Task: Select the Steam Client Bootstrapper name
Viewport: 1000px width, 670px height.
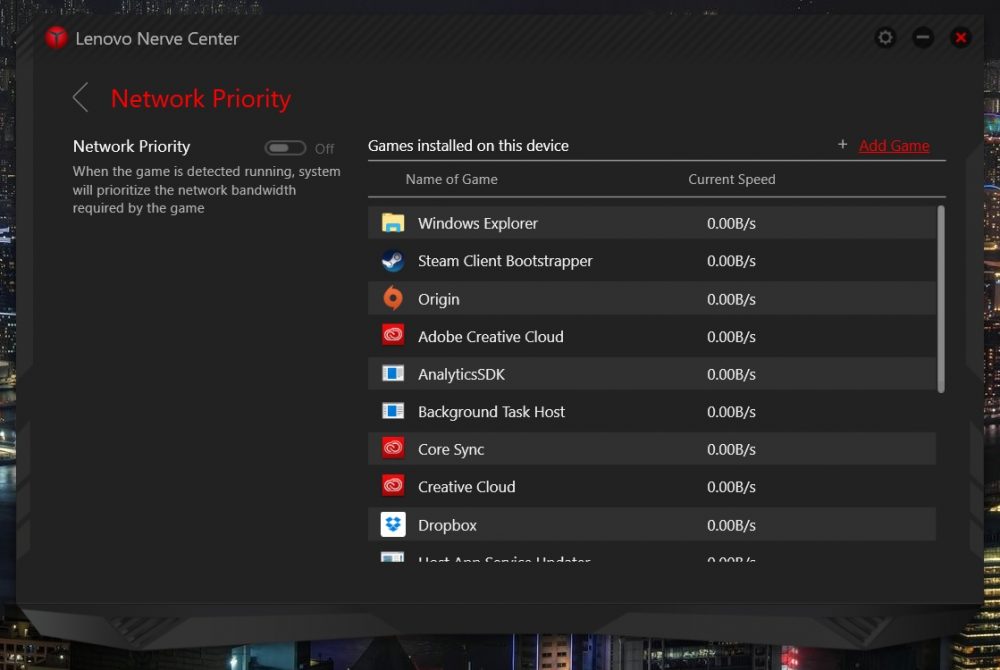Action: click(x=505, y=261)
